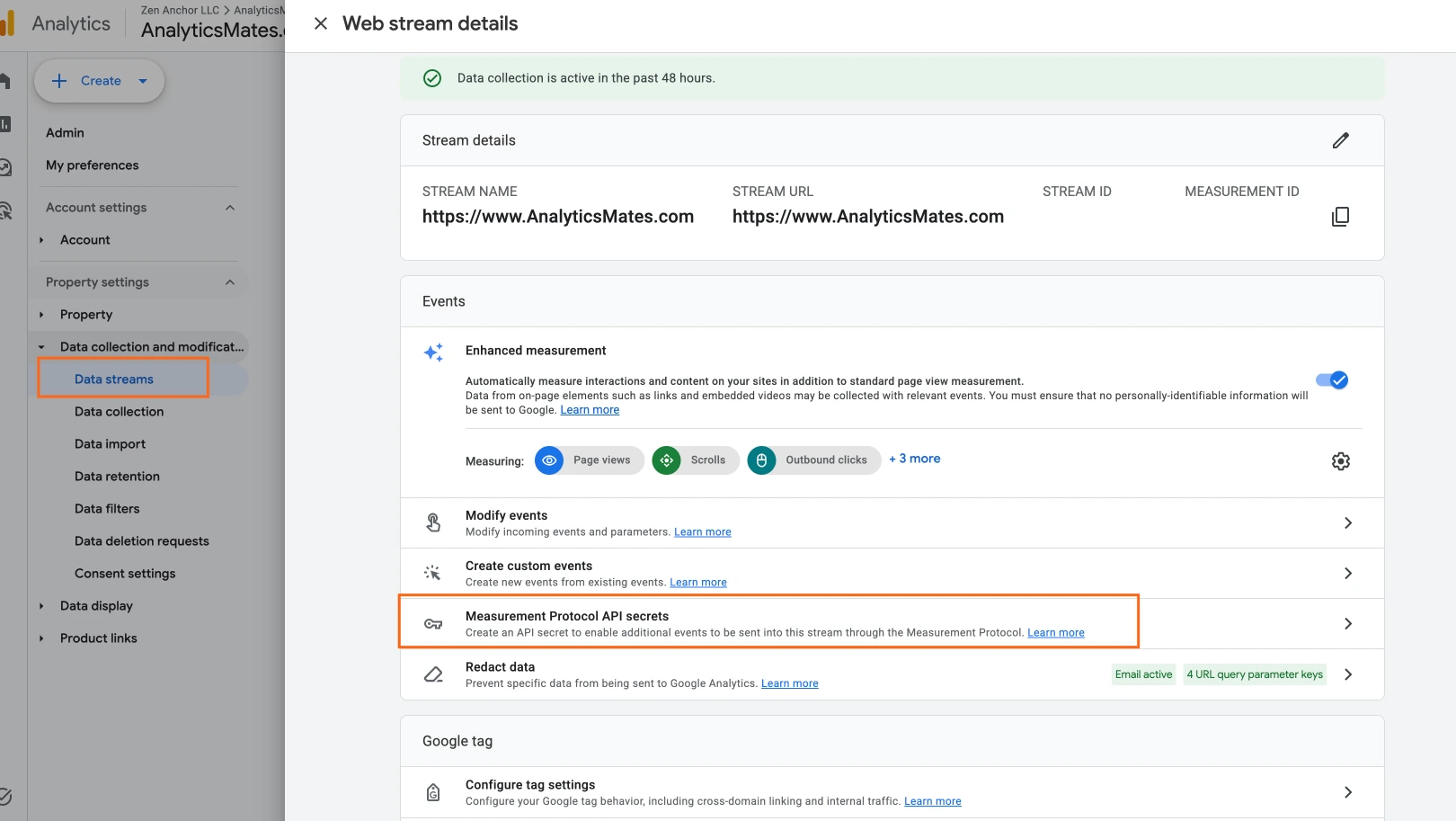Viewport: 1456px width, 821px height.
Task: Click the green data collection check icon
Action: click(432, 78)
